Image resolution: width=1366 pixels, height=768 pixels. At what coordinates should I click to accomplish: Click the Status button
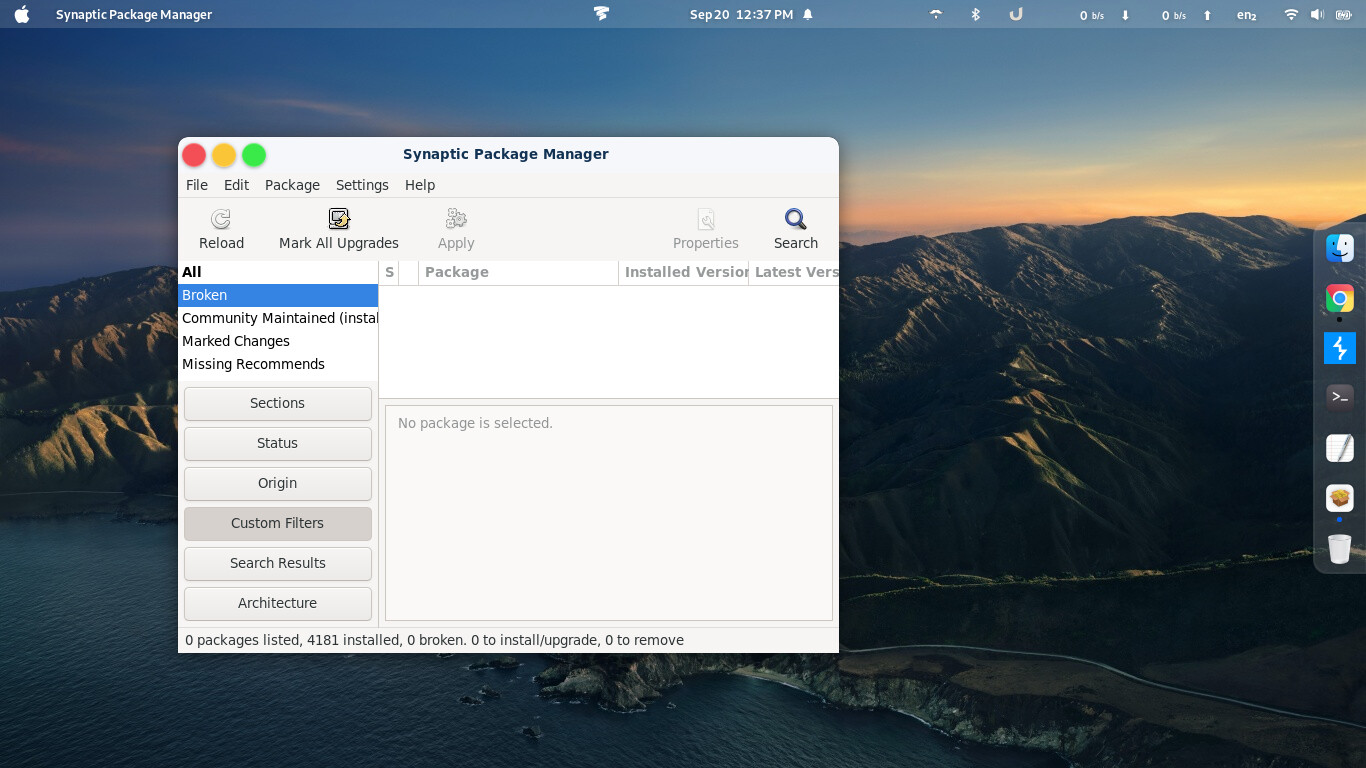(278, 443)
